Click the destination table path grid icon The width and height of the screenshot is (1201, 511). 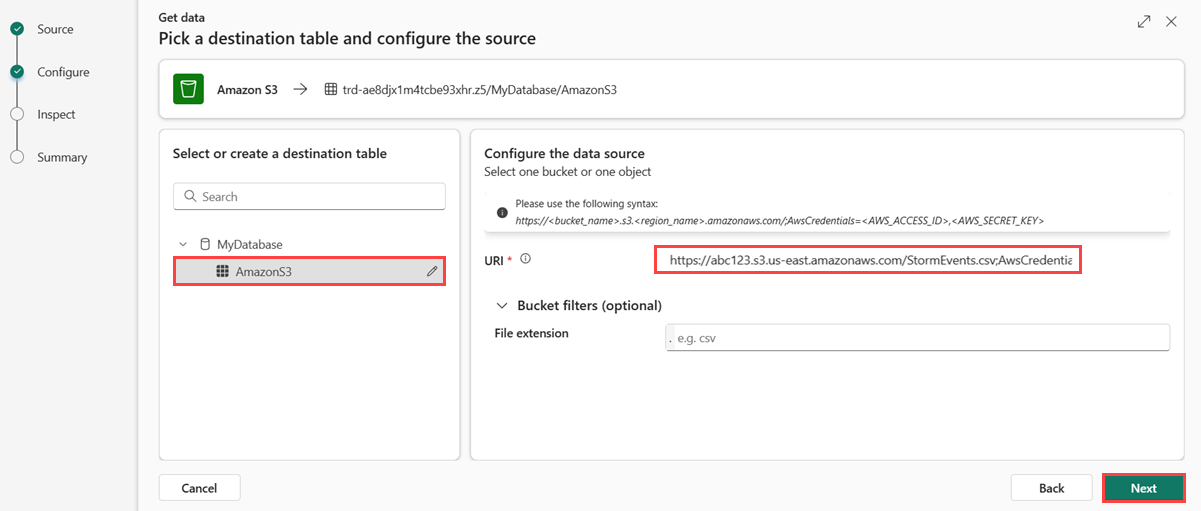(331, 89)
